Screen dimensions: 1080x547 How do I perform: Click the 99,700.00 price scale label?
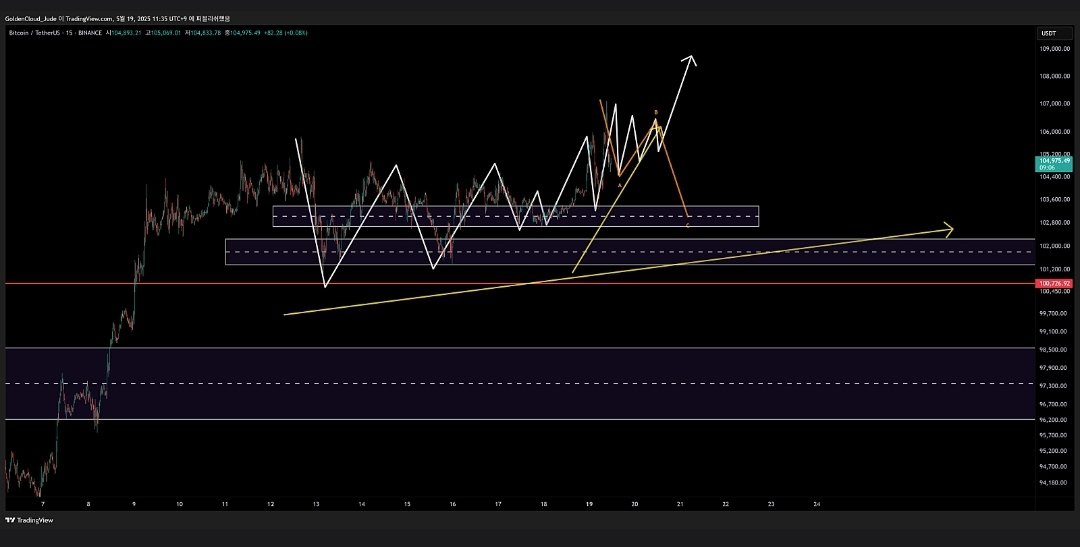(1053, 313)
